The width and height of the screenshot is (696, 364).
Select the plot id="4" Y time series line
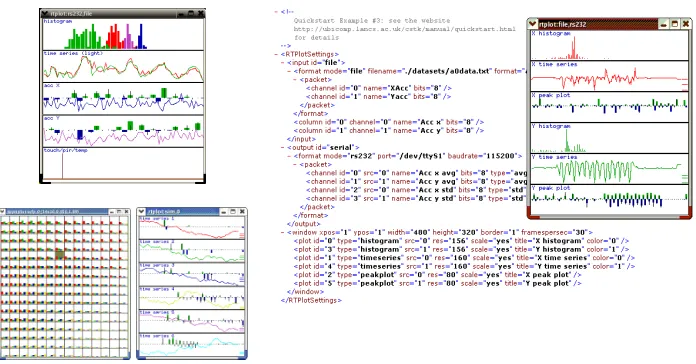point(464,266)
